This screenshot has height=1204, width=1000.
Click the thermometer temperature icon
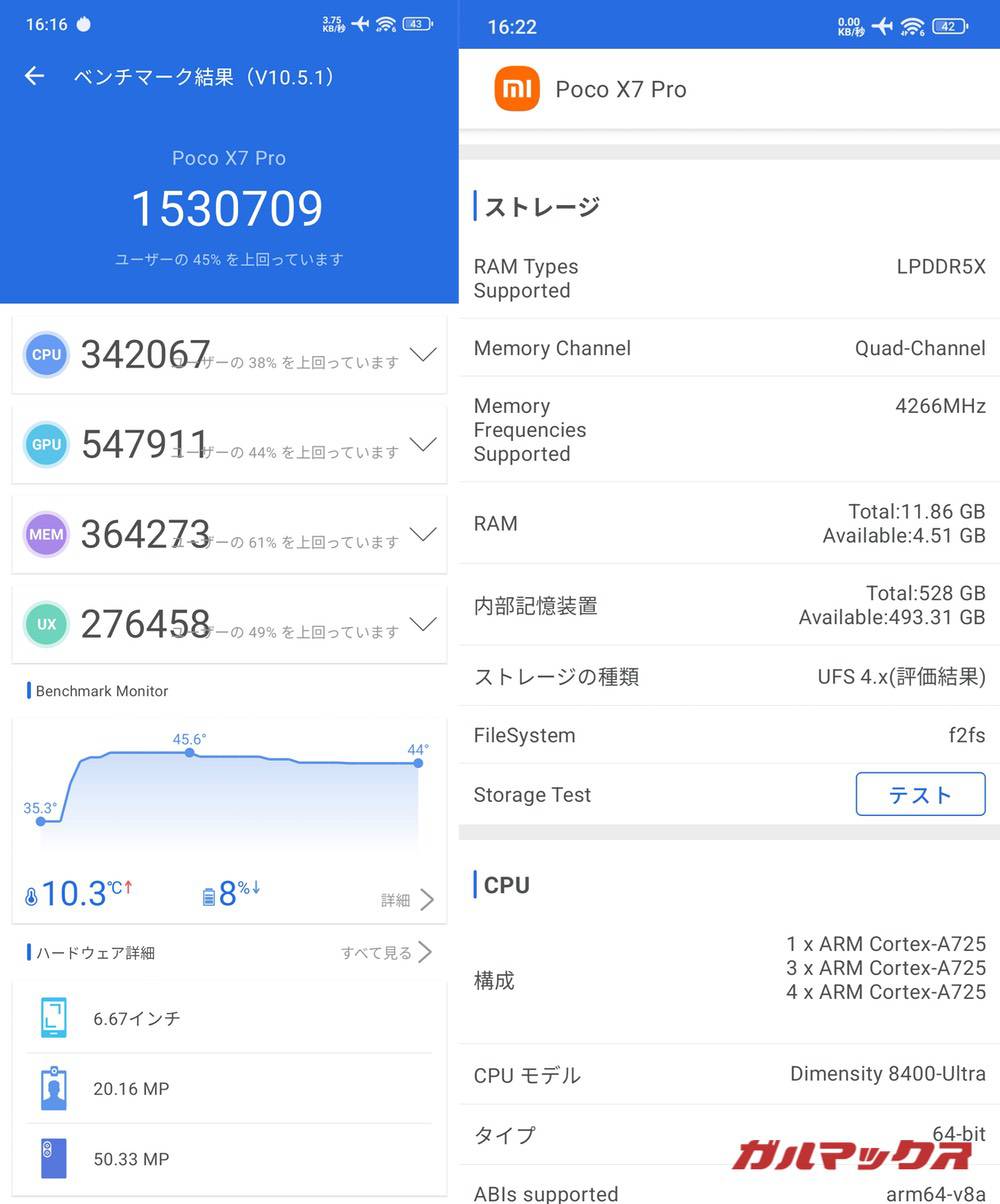click(33, 893)
